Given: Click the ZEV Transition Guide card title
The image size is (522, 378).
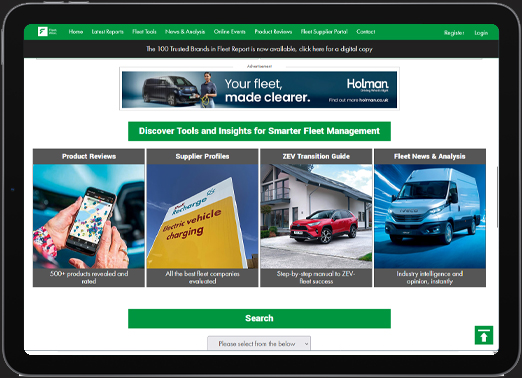Looking at the screenshot, I should coord(316,156).
